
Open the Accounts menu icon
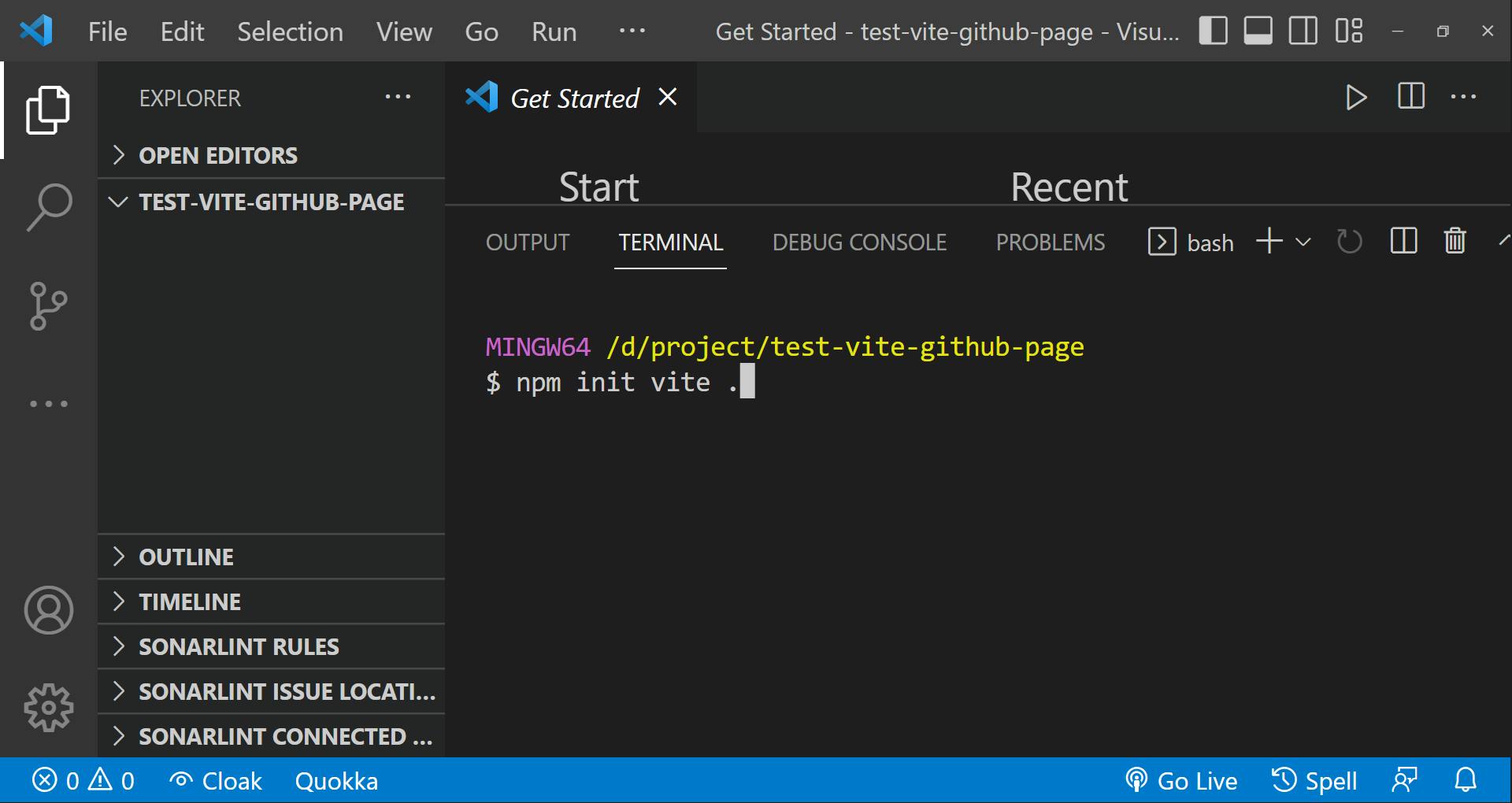49,610
